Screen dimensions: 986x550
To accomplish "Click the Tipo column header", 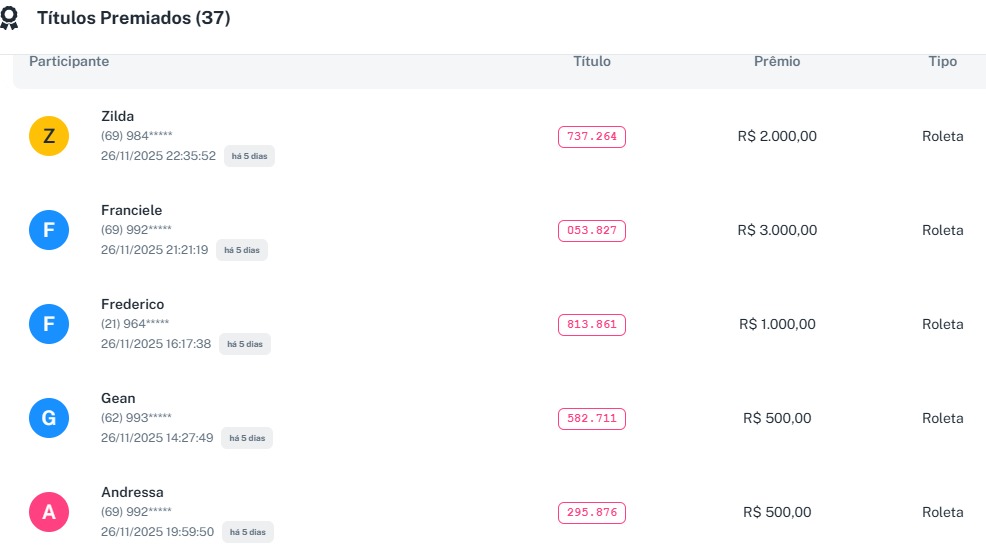I will [942, 62].
